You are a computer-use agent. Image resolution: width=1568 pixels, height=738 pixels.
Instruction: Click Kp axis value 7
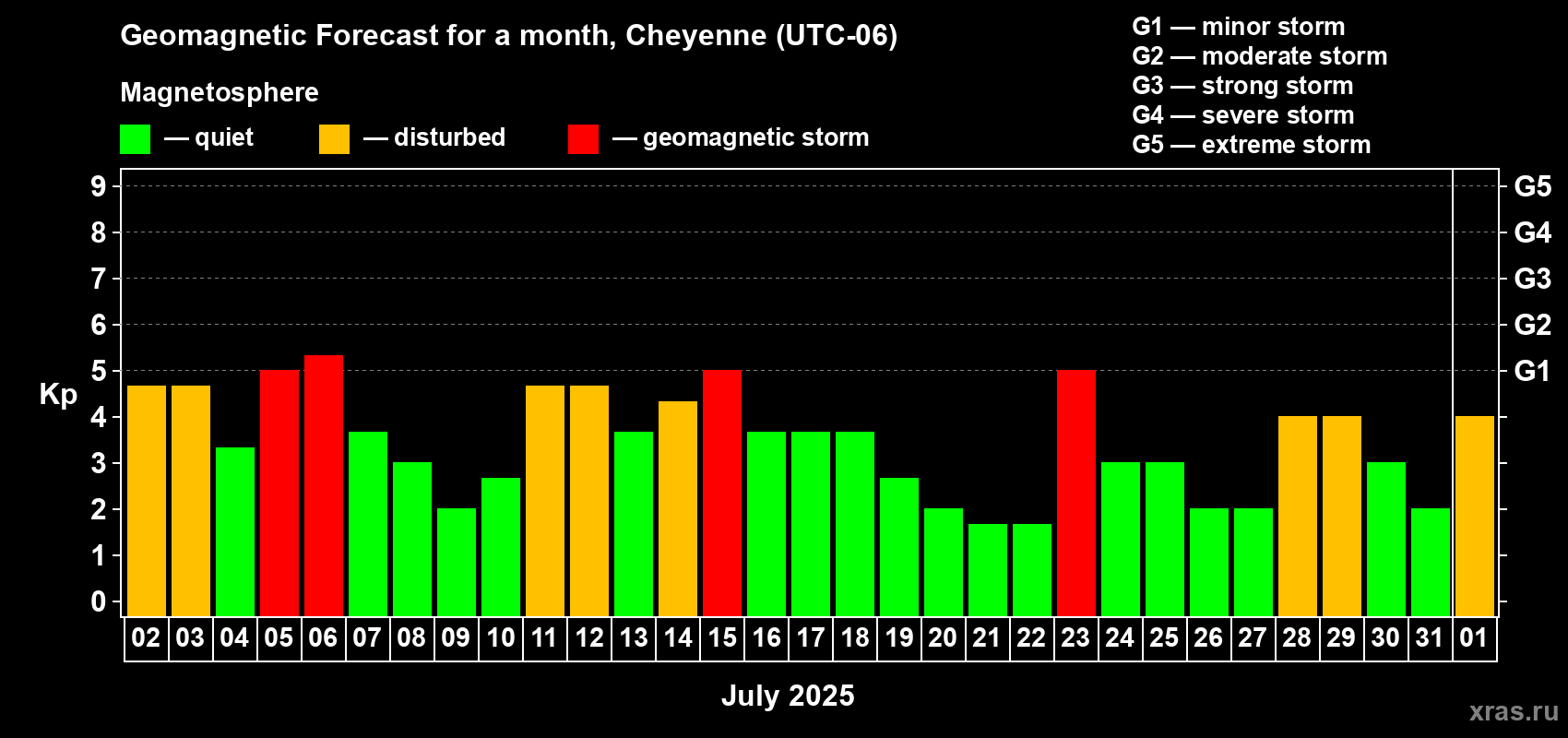point(99,279)
